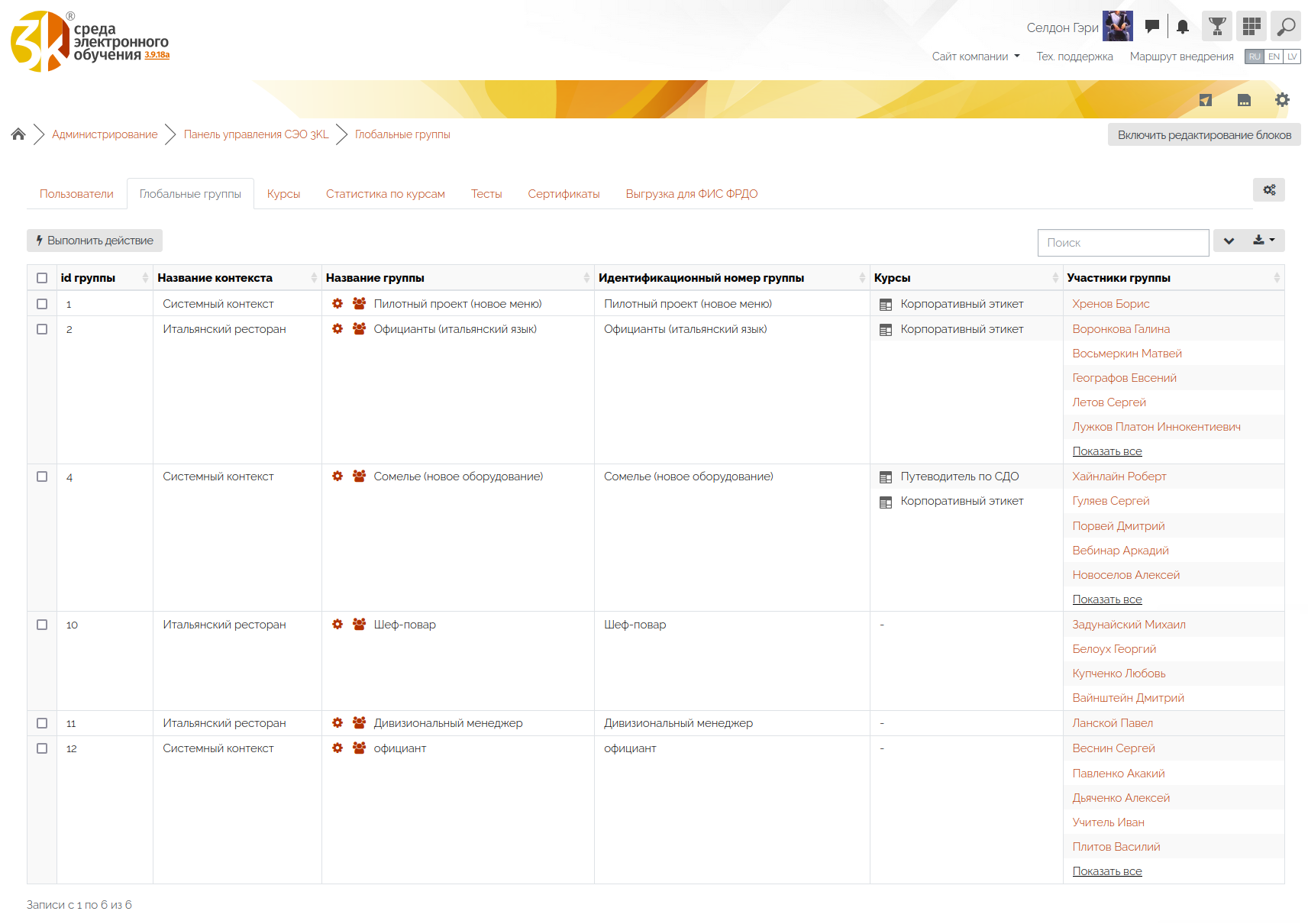
Task: Expand the Сайт компании dropdown
Action: tap(975, 57)
